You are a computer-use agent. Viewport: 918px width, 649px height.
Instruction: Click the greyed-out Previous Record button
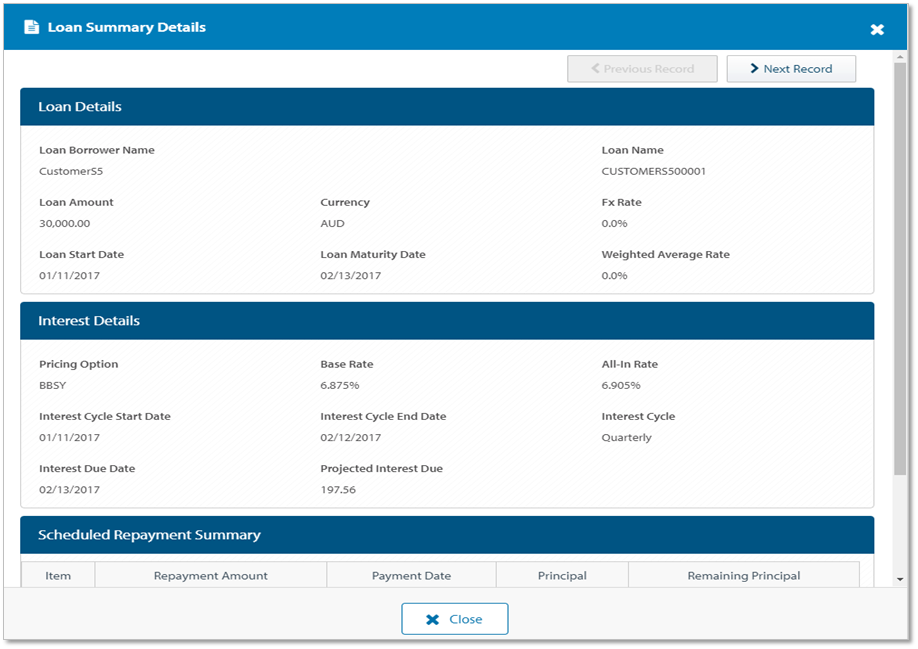pos(642,69)
